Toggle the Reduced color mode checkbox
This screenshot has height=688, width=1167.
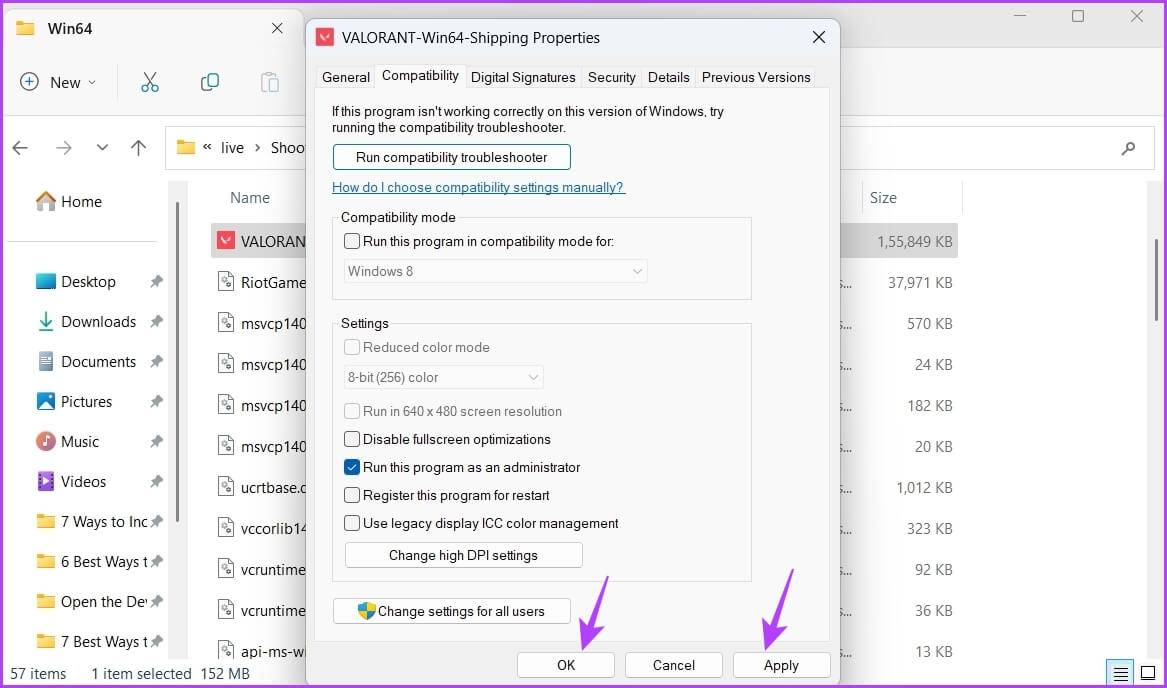pos(352,347)
